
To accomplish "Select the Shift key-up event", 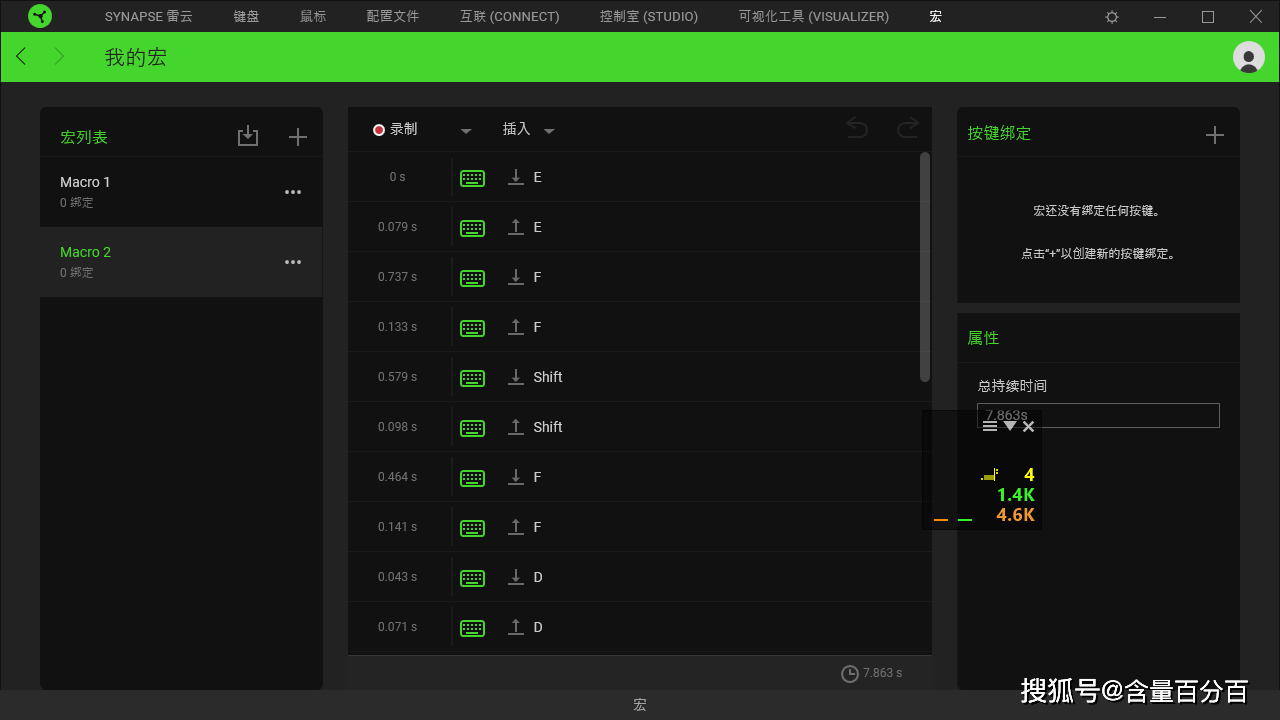I will coord(640,427).
